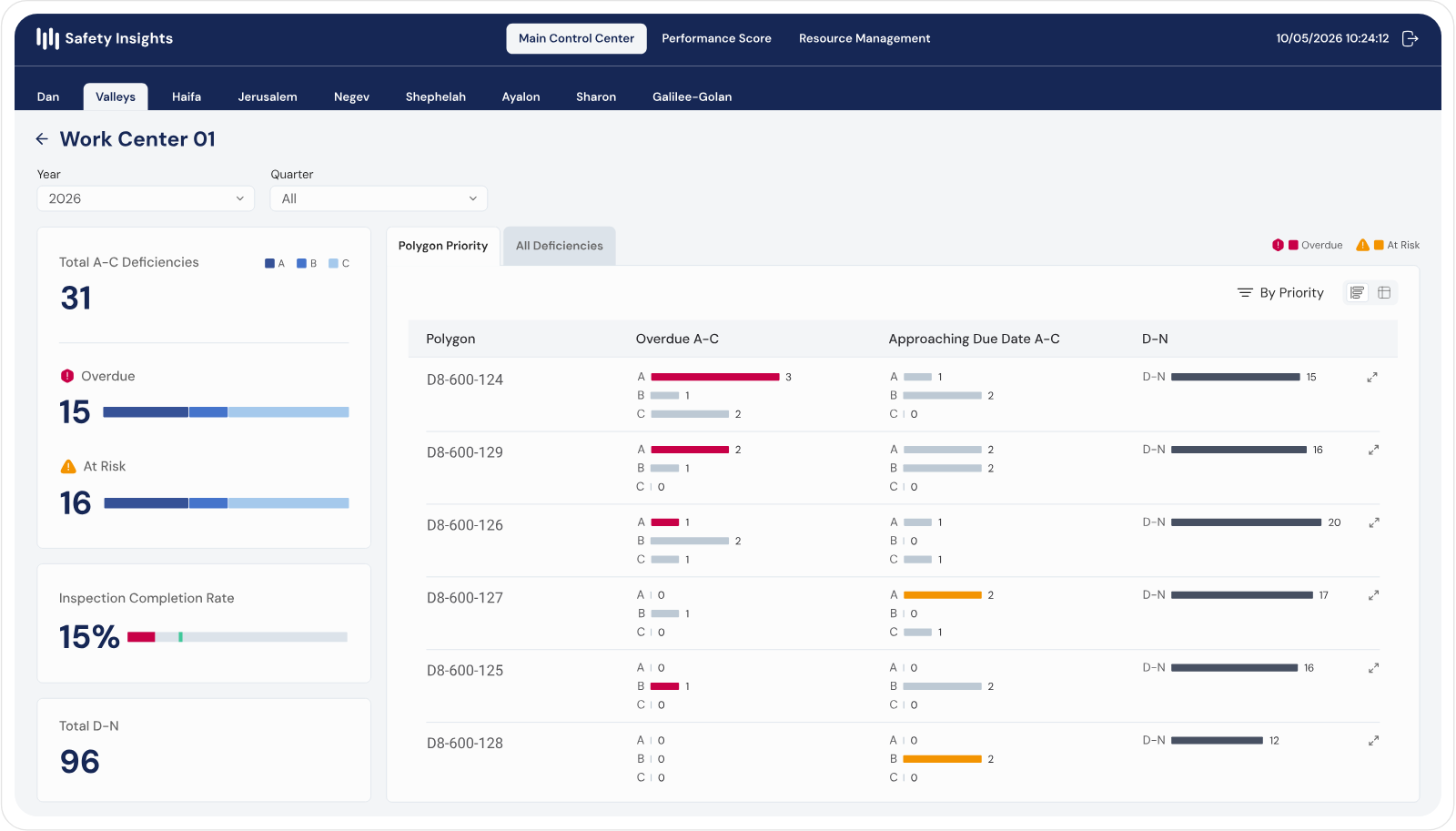Image resolution: width=1456 pixels, height=831 pixels.
Task: Click the red Overdue hexagon legend icon
Action: 1278,245
